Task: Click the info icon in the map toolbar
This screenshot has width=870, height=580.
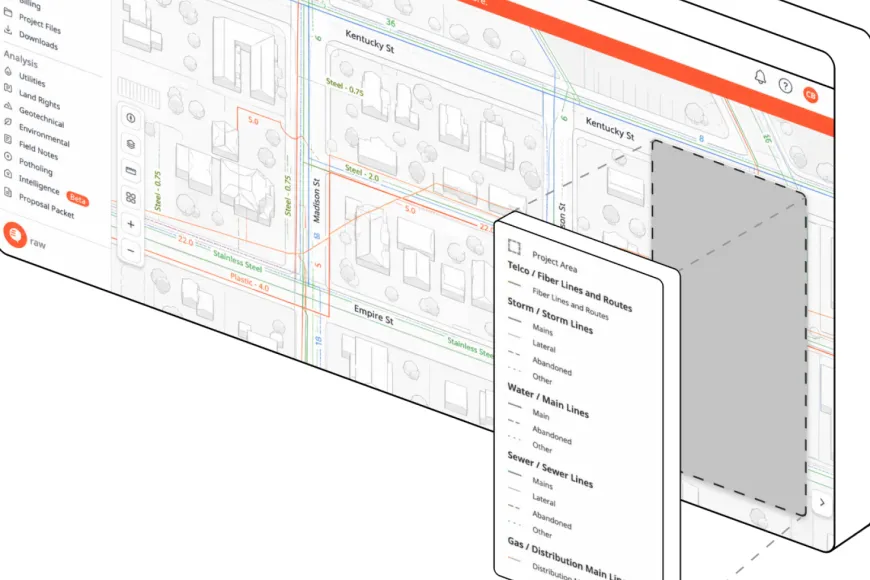Action: 131,118
